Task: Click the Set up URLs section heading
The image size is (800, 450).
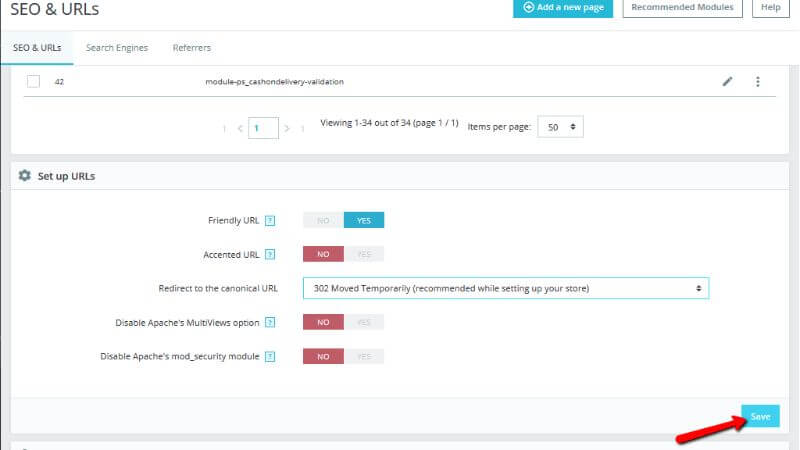Action: [x=66, y=176]
